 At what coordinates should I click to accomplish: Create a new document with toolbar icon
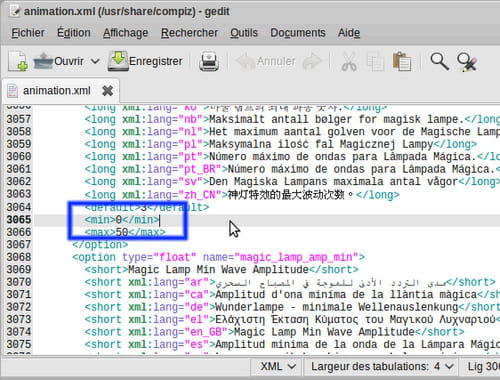(x=18, y=61)
